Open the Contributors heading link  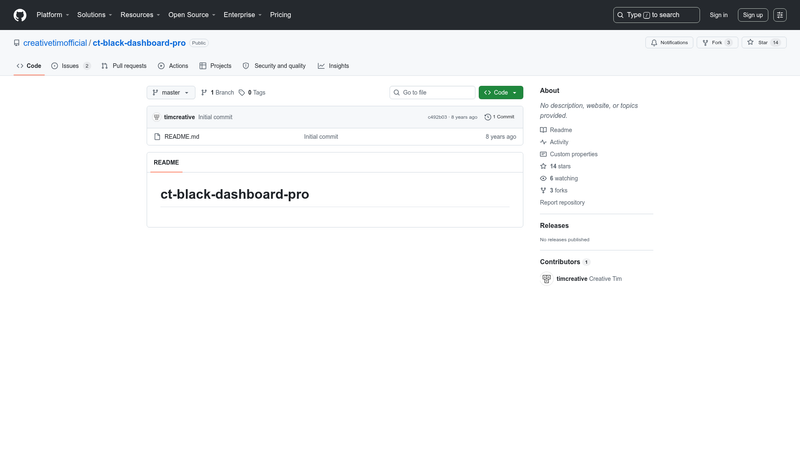pyautogui.click(x=564, y=262)
